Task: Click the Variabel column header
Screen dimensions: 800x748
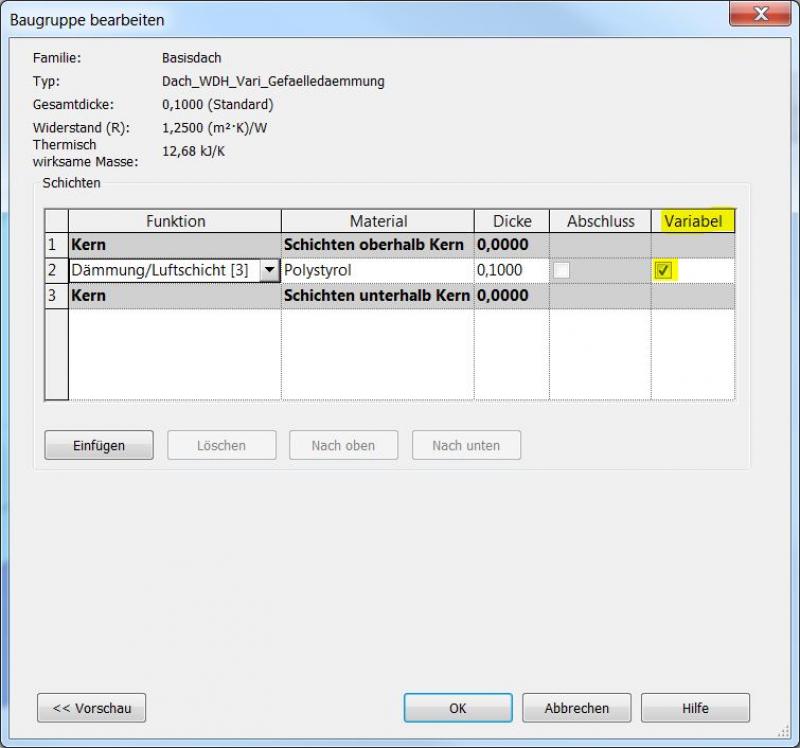Action: pyautogui.click(x=692, y=221)
